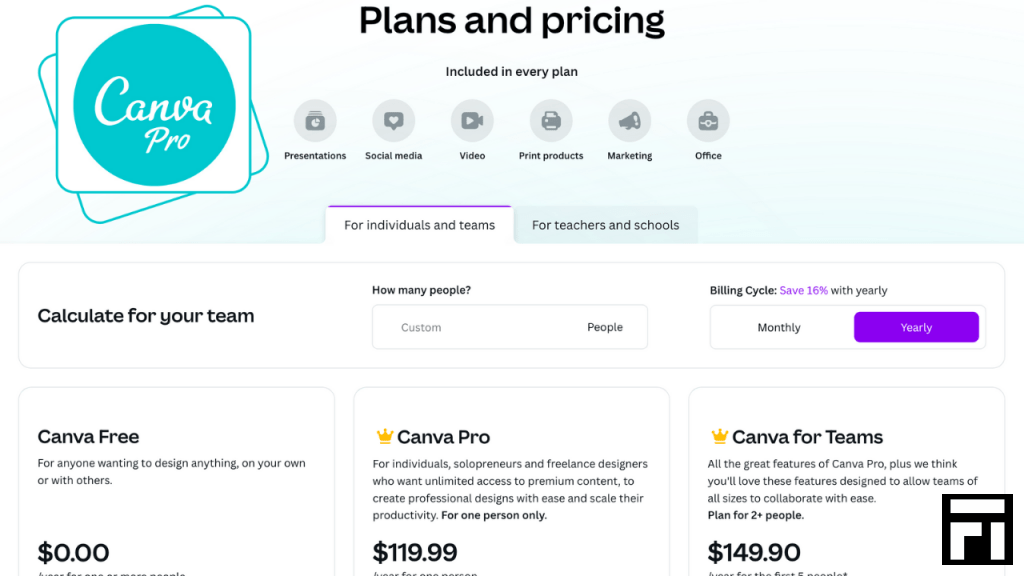Select the Canva Pro plan title

tap(443, 437)
